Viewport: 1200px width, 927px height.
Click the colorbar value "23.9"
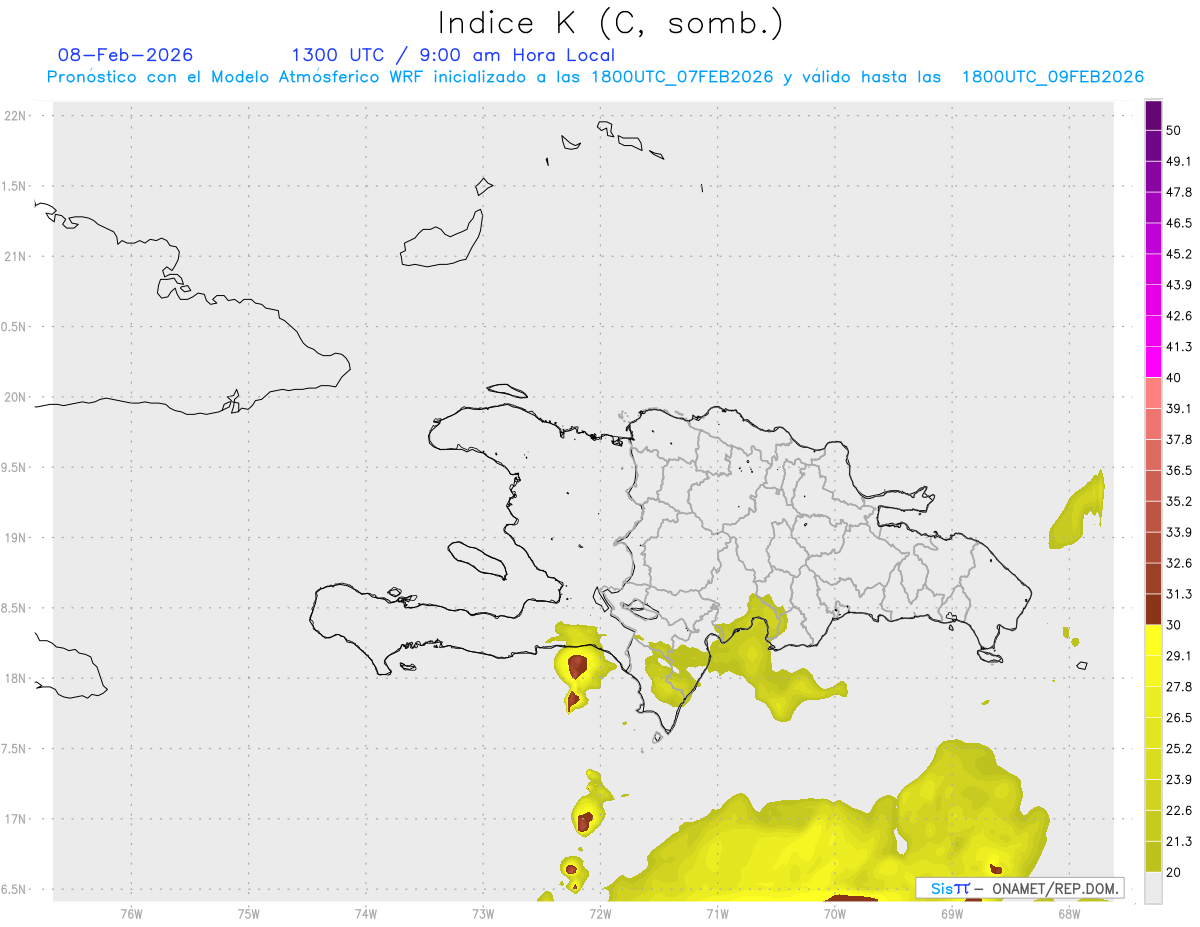pos(1179,779)
